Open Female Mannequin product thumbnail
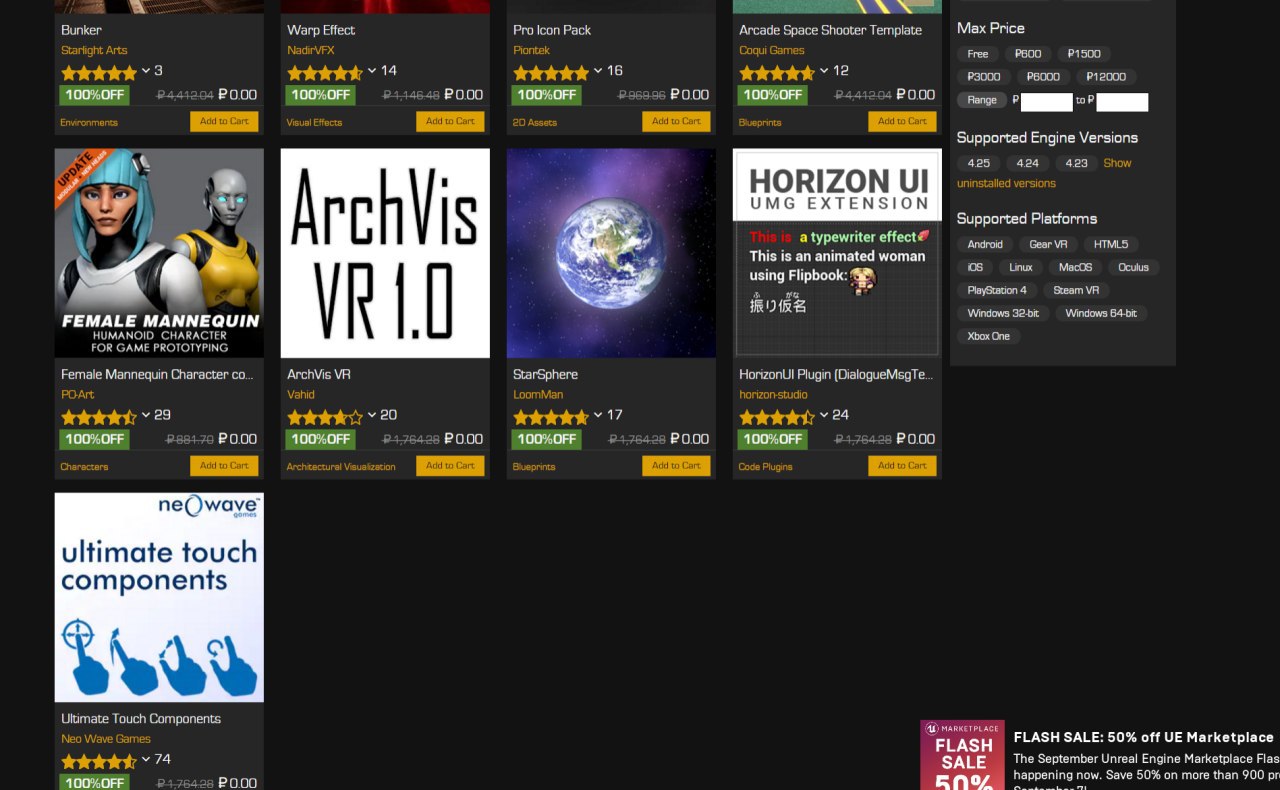1280x790 pixels. 159,253
